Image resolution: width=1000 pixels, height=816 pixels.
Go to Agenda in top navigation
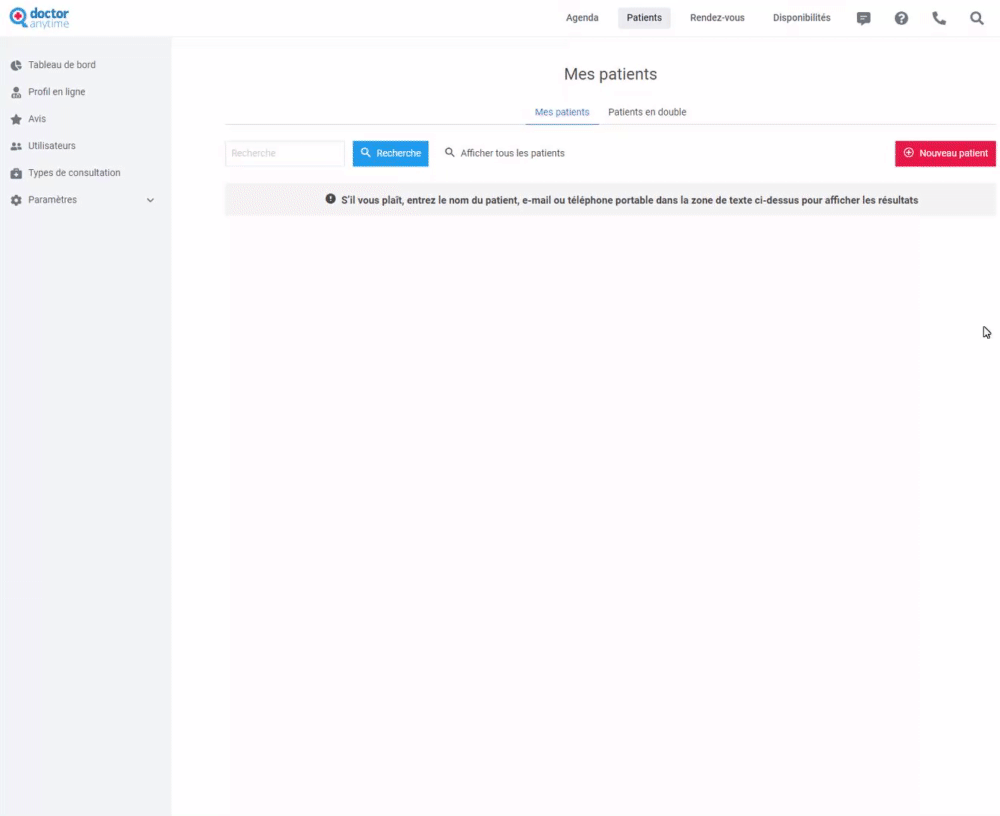[582, 18]
